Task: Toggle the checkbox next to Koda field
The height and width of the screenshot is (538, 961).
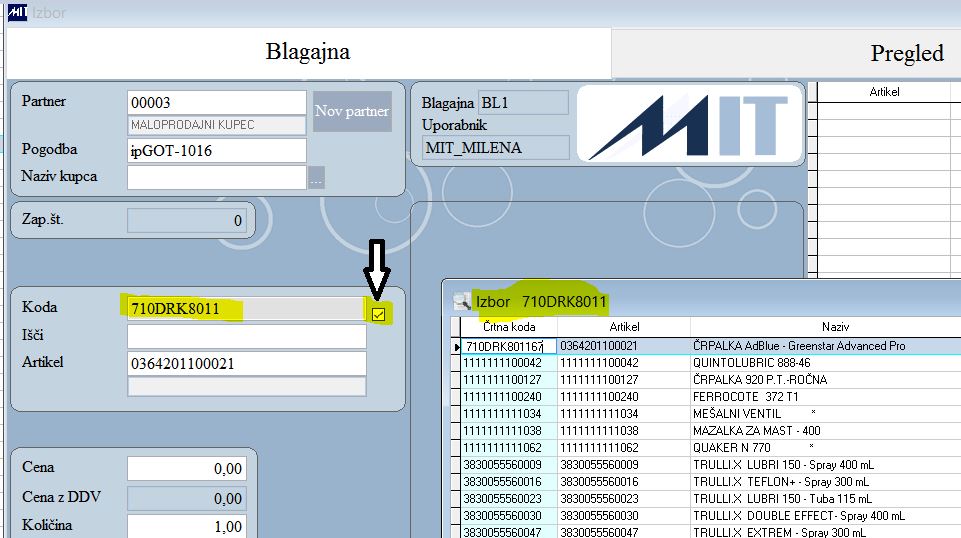Action: pos(378,314)
